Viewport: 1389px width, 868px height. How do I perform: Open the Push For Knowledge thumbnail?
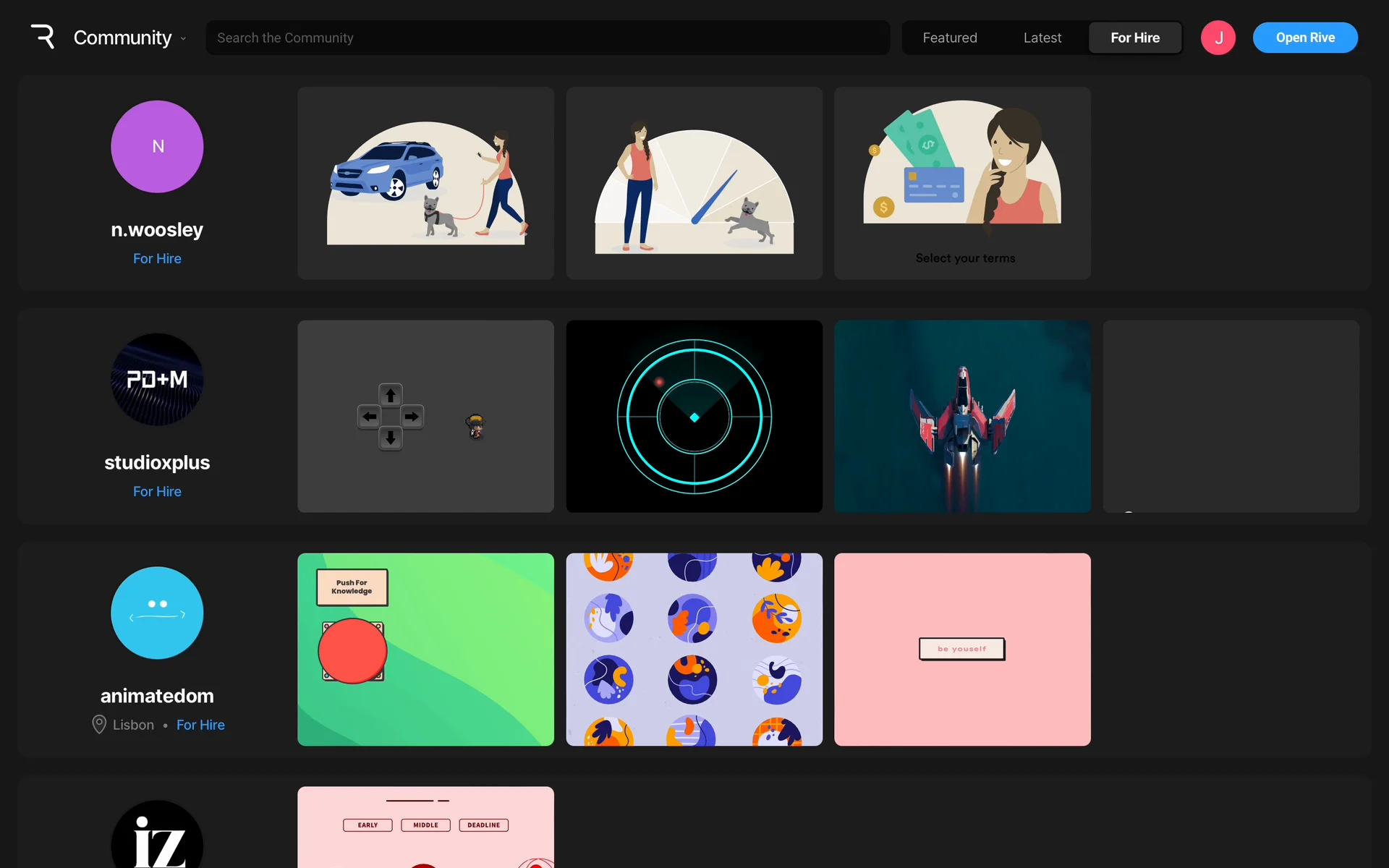click(425, 650)
